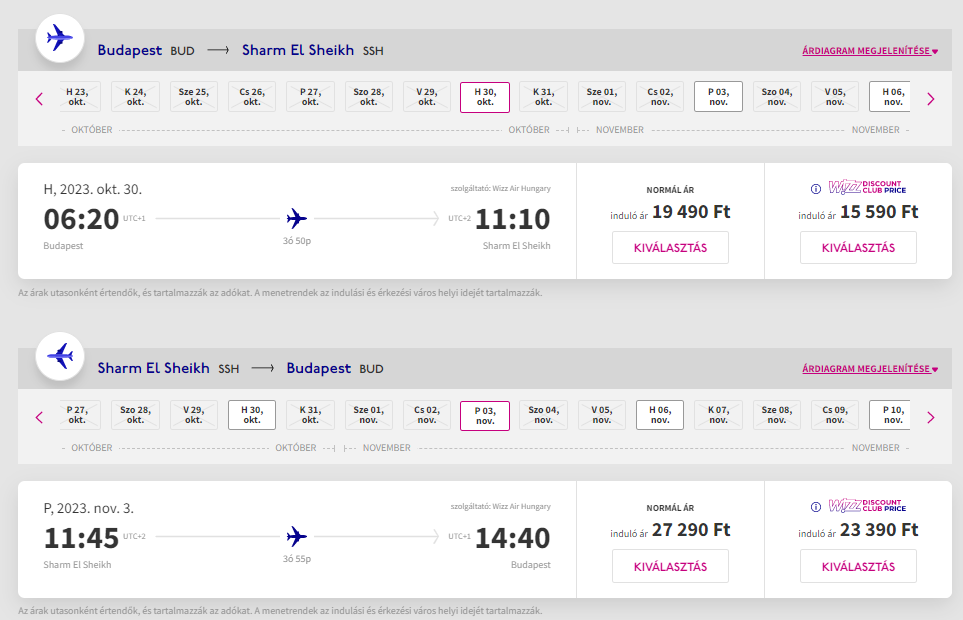This screenshot has width=963, height=620.
Task: Select return date H 06, nov.
Action: pos(660,415)
